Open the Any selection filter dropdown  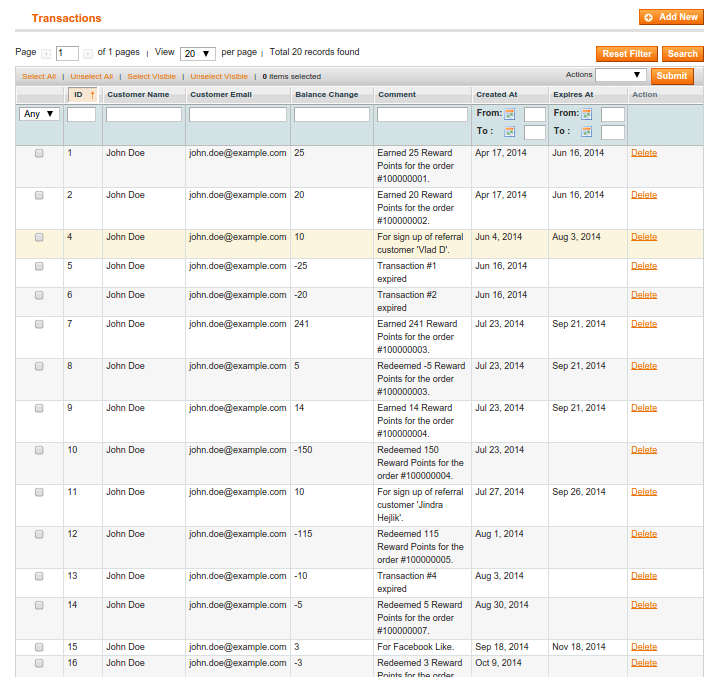[39, 114]
